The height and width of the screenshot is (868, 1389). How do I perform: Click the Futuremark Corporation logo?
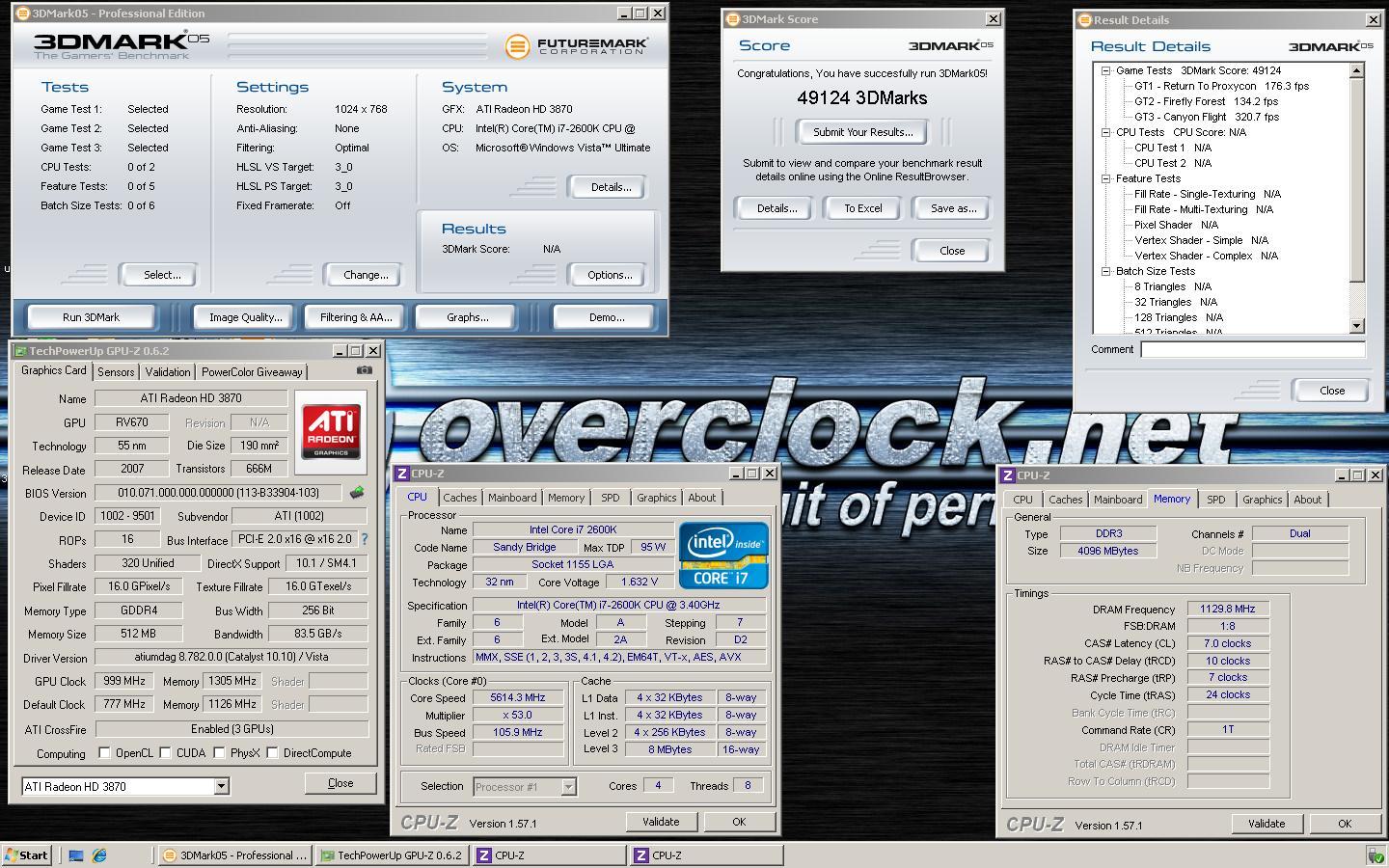(x=576, y=45)
